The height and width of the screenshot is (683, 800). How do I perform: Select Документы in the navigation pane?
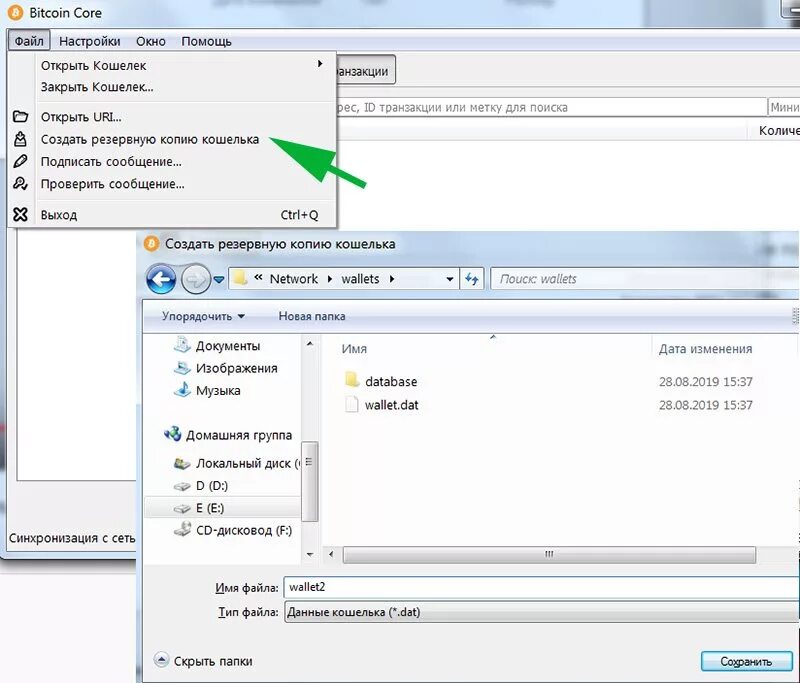[x=228, y=346]
